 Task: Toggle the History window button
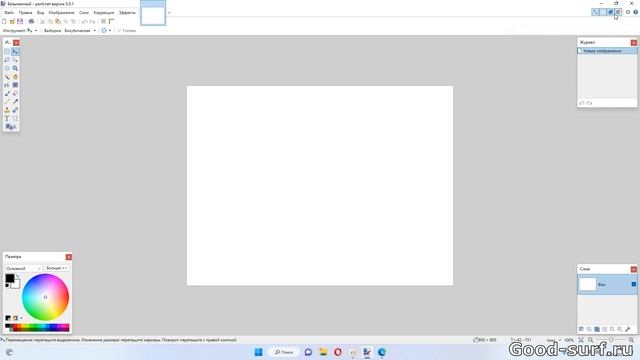603,12
